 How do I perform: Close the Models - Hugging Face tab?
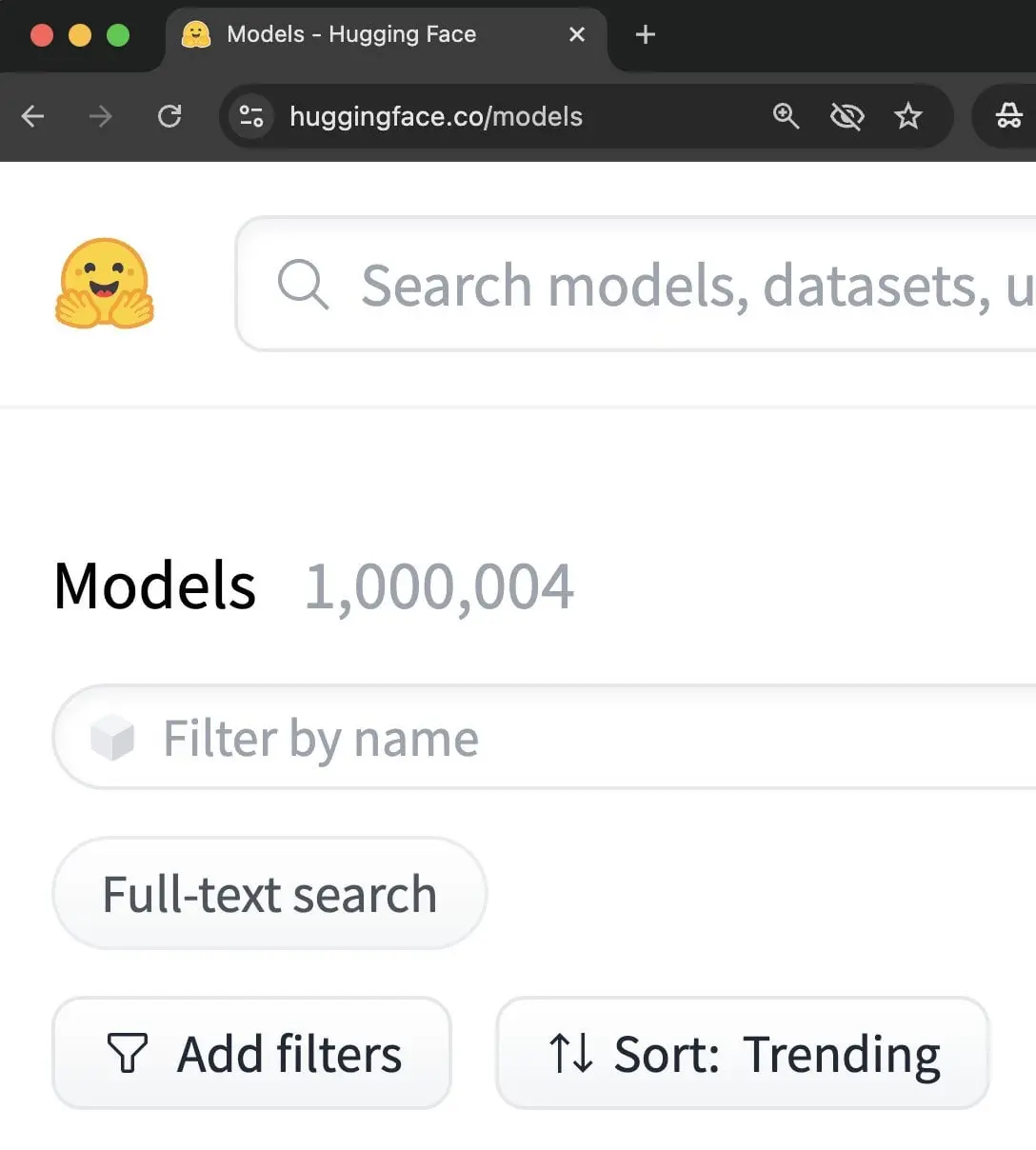[576, 35]
